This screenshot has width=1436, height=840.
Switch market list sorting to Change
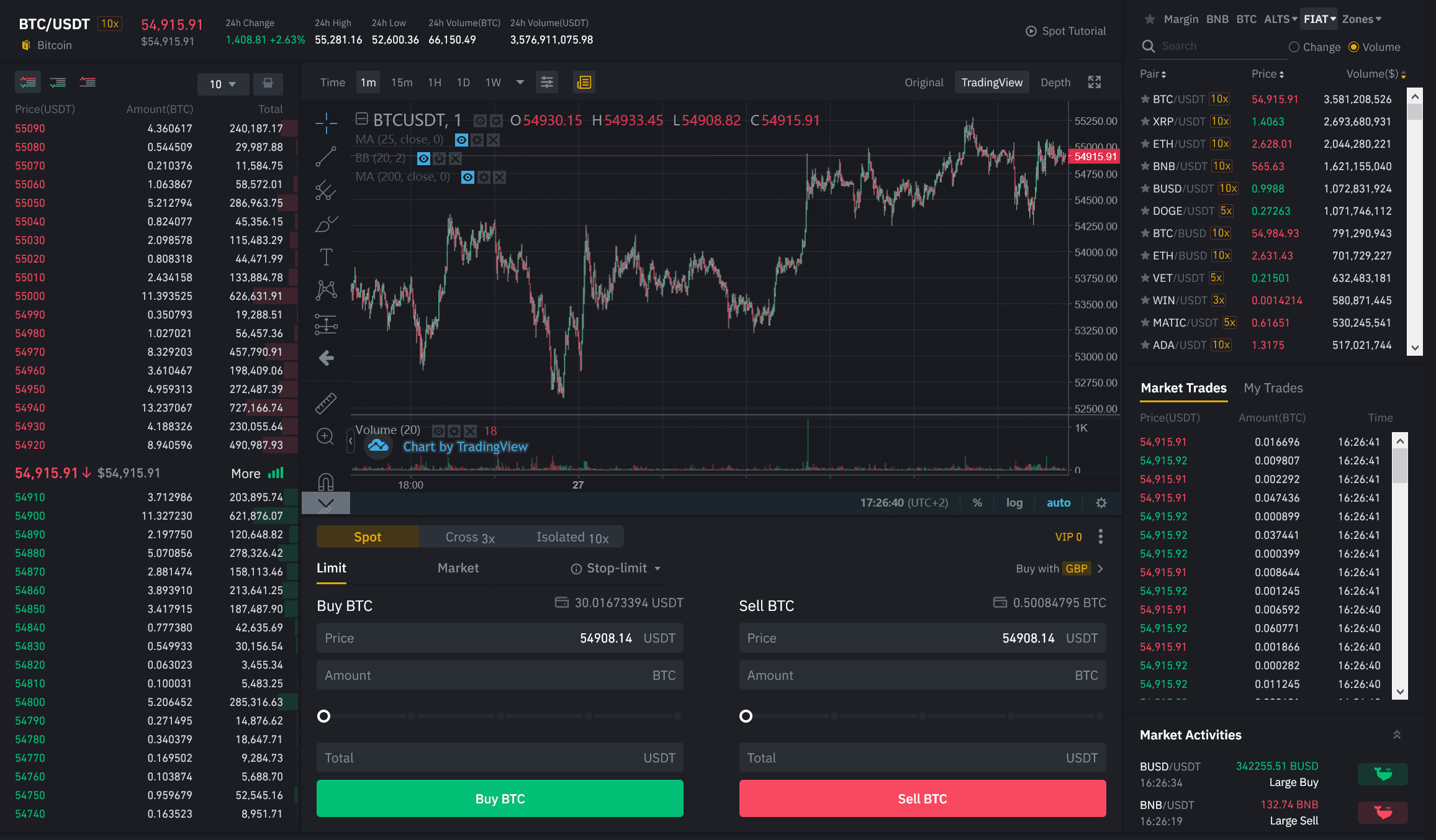point(1314,47)
